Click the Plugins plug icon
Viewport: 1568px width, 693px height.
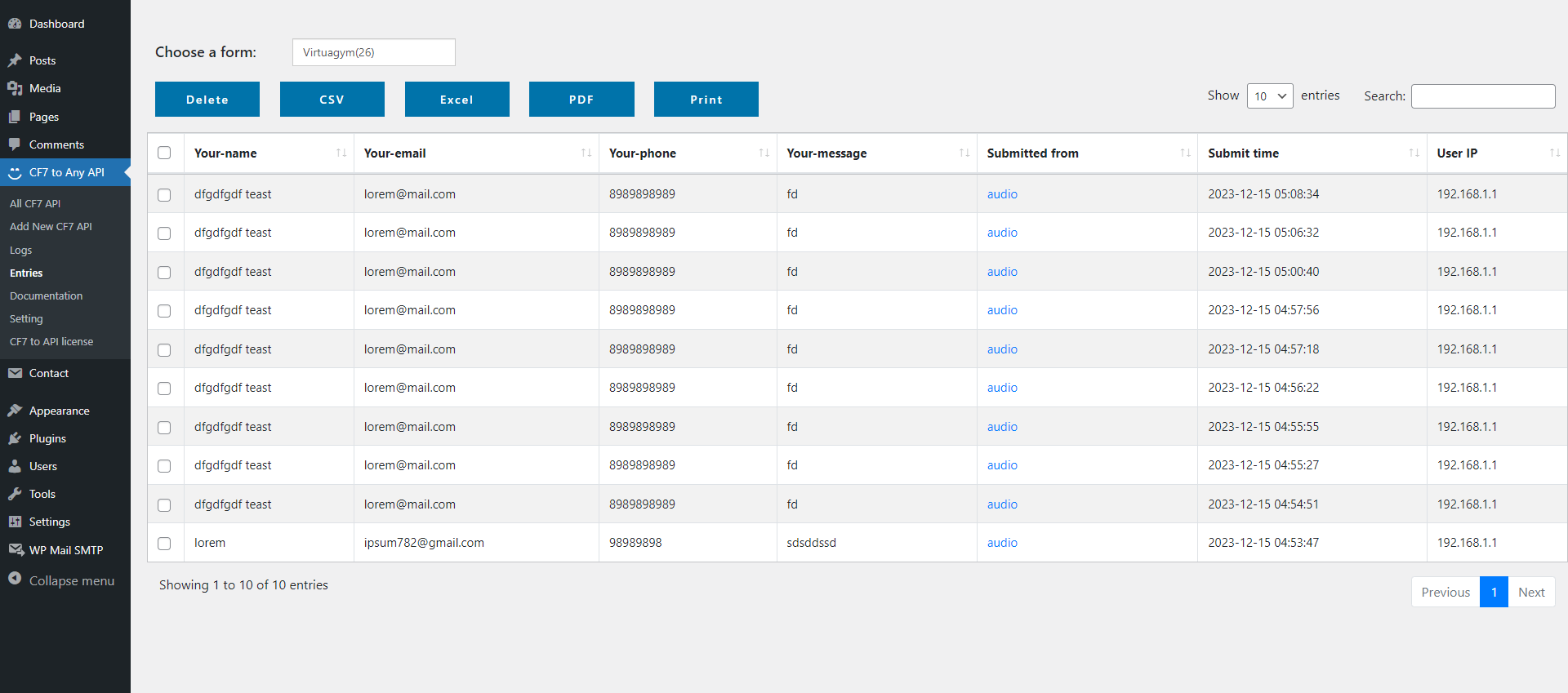point(15,438)
